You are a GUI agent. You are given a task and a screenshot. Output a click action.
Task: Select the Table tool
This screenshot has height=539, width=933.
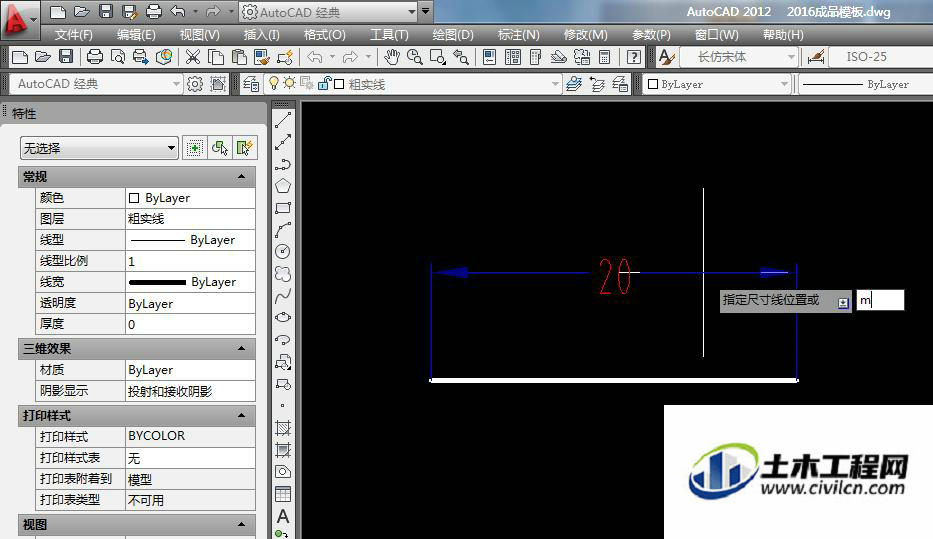click(283, 494)
